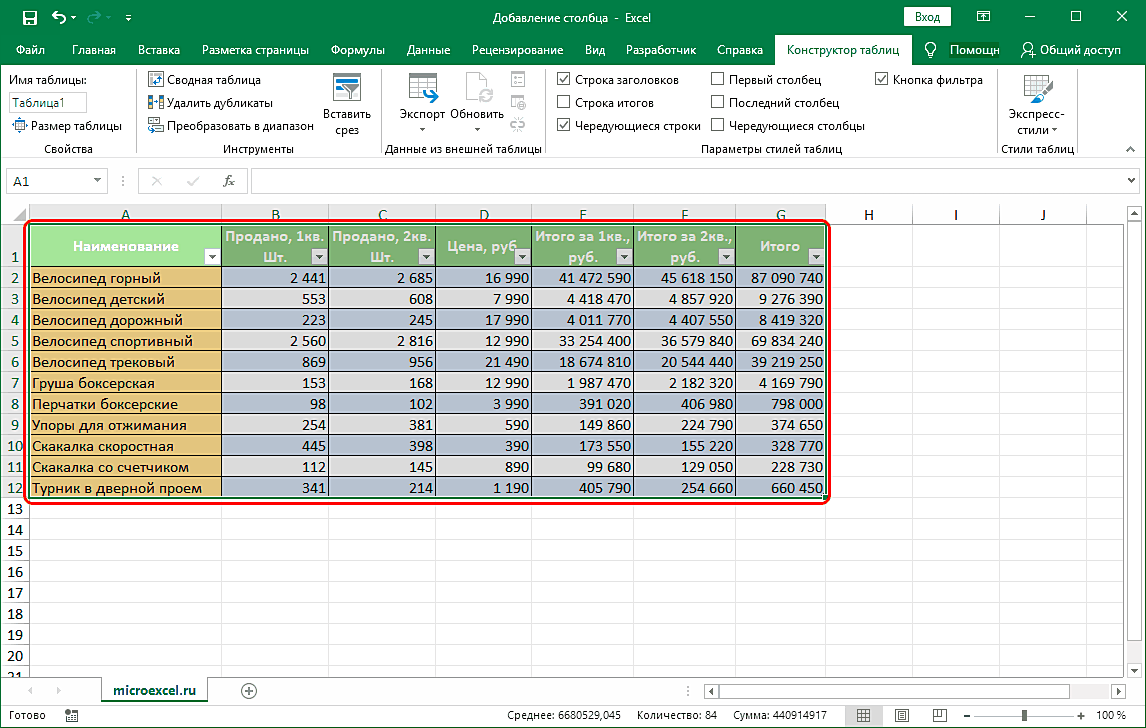Add new sheet with plus button

tap(249, 690)
